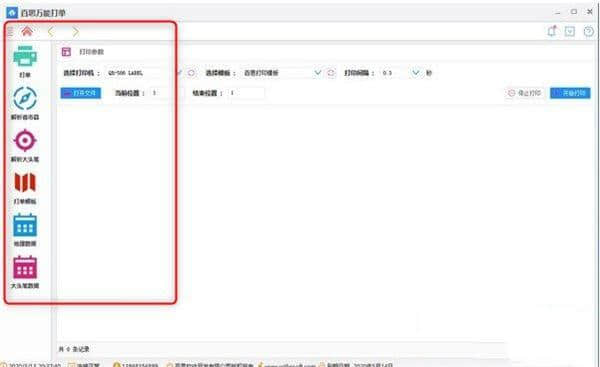
Task: Expand the print interval dropdown arrow
Action: point(415,72)
